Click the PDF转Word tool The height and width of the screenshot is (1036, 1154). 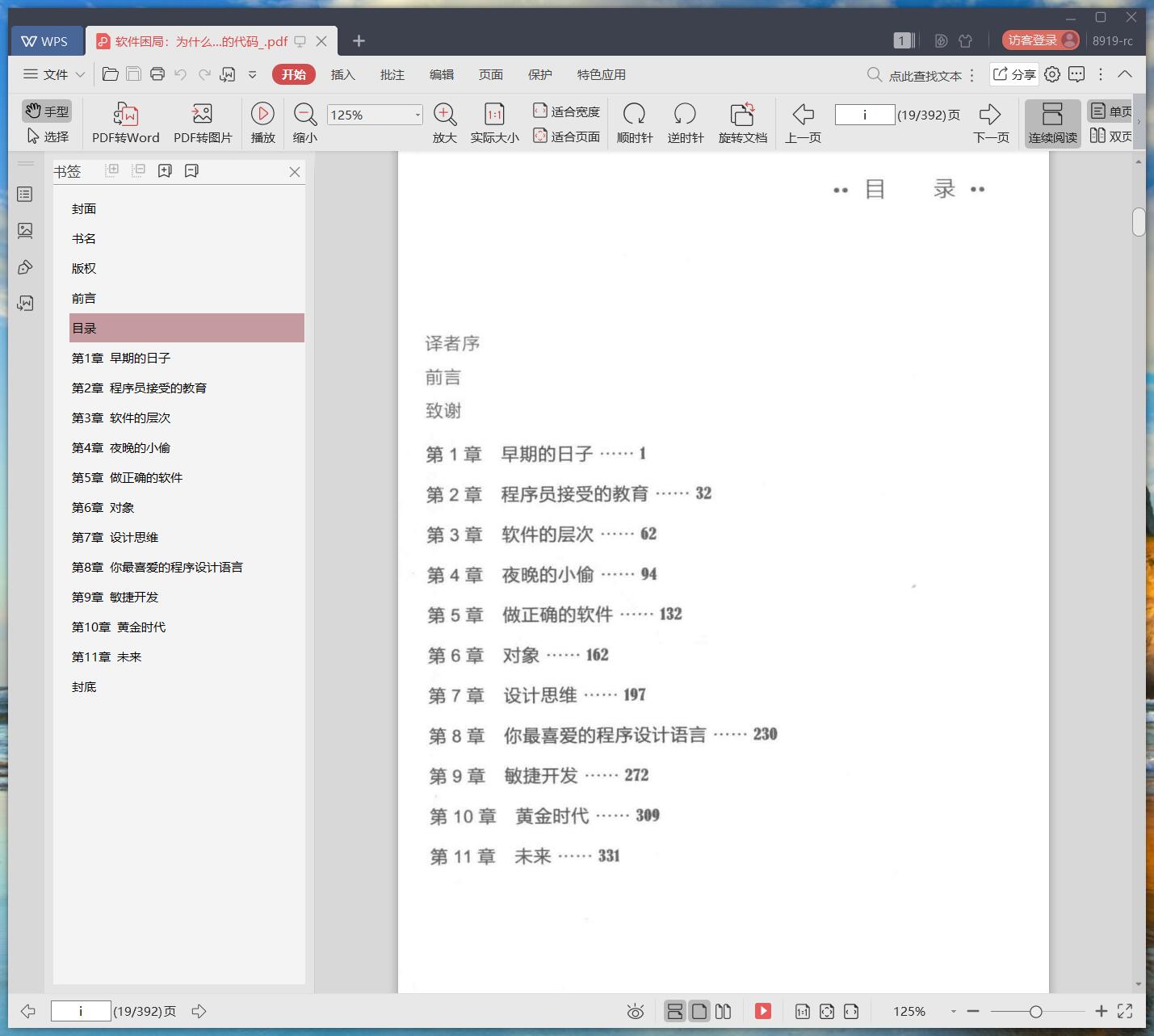[126, 123]
